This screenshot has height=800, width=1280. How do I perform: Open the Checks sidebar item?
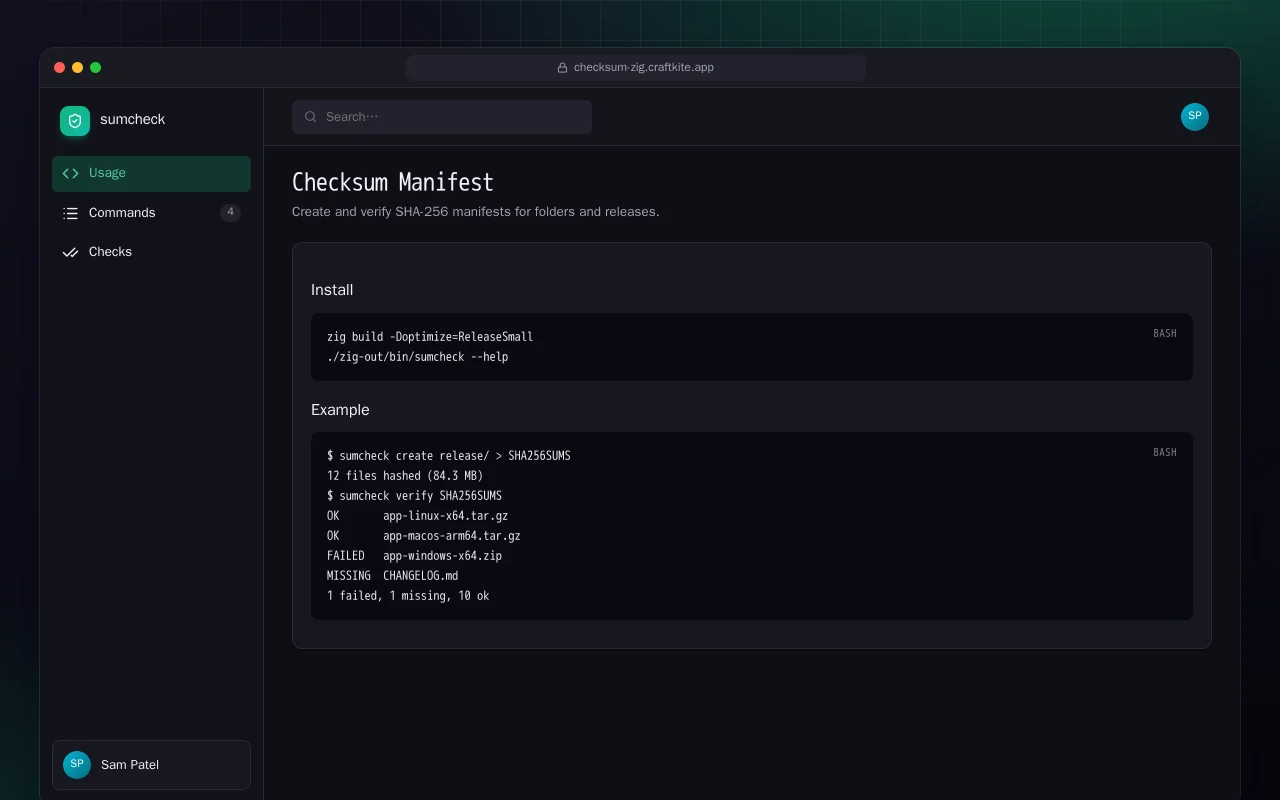(151, 252)
